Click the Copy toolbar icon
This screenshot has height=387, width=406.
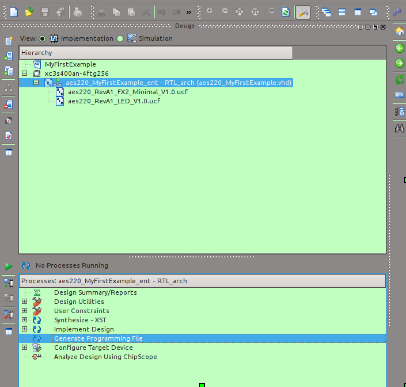pos(116,12)
